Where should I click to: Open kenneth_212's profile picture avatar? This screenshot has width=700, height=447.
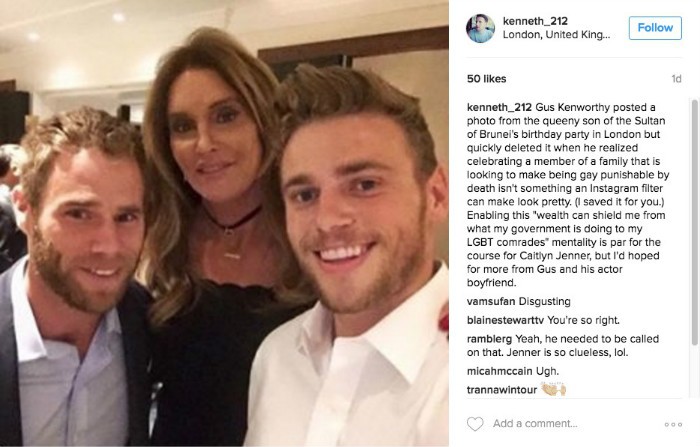[x=480, y=29]
